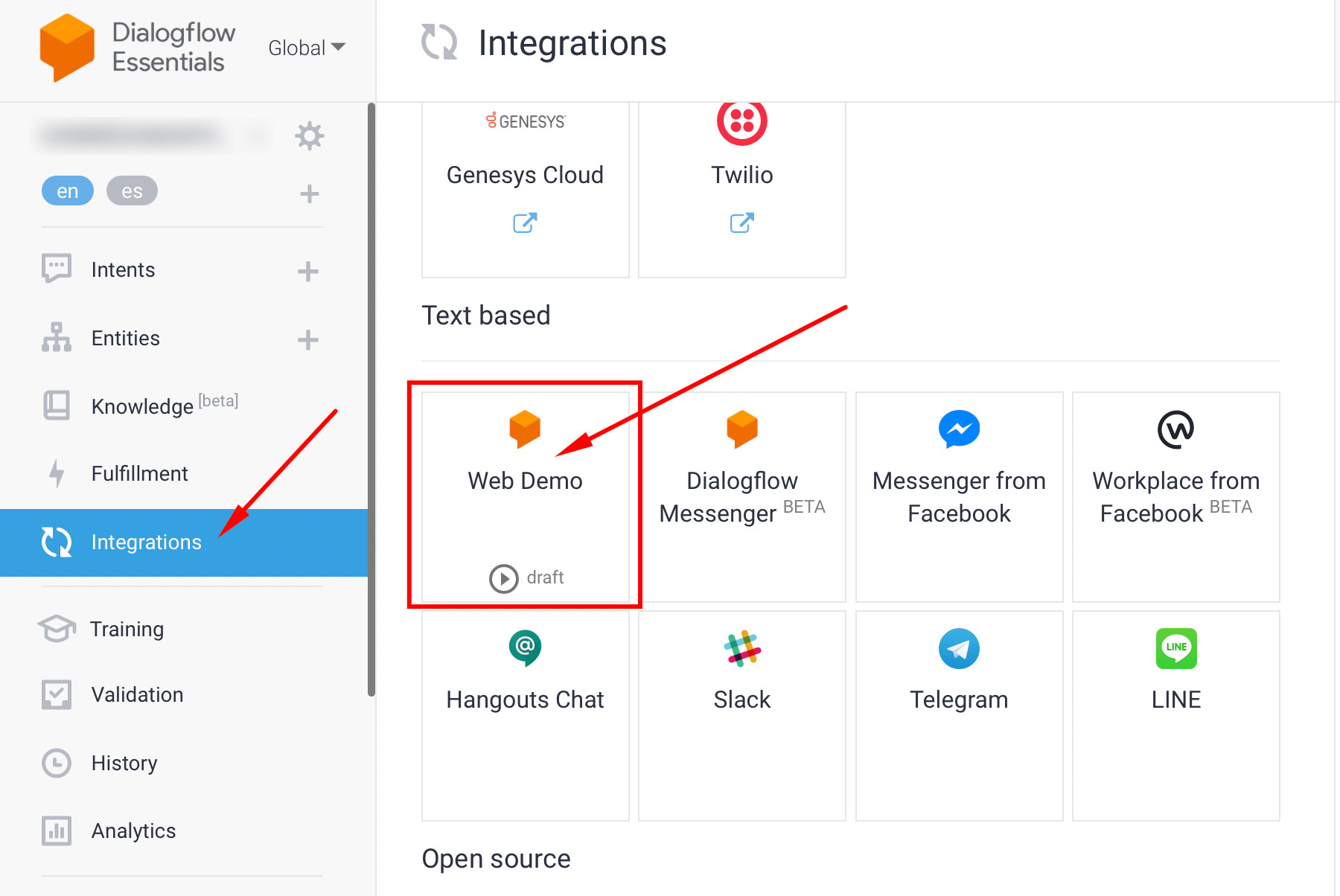This screenshot has width=1340, height=896.
Task: Select the Spanish language chip
Action: click(x=132, y=191)
